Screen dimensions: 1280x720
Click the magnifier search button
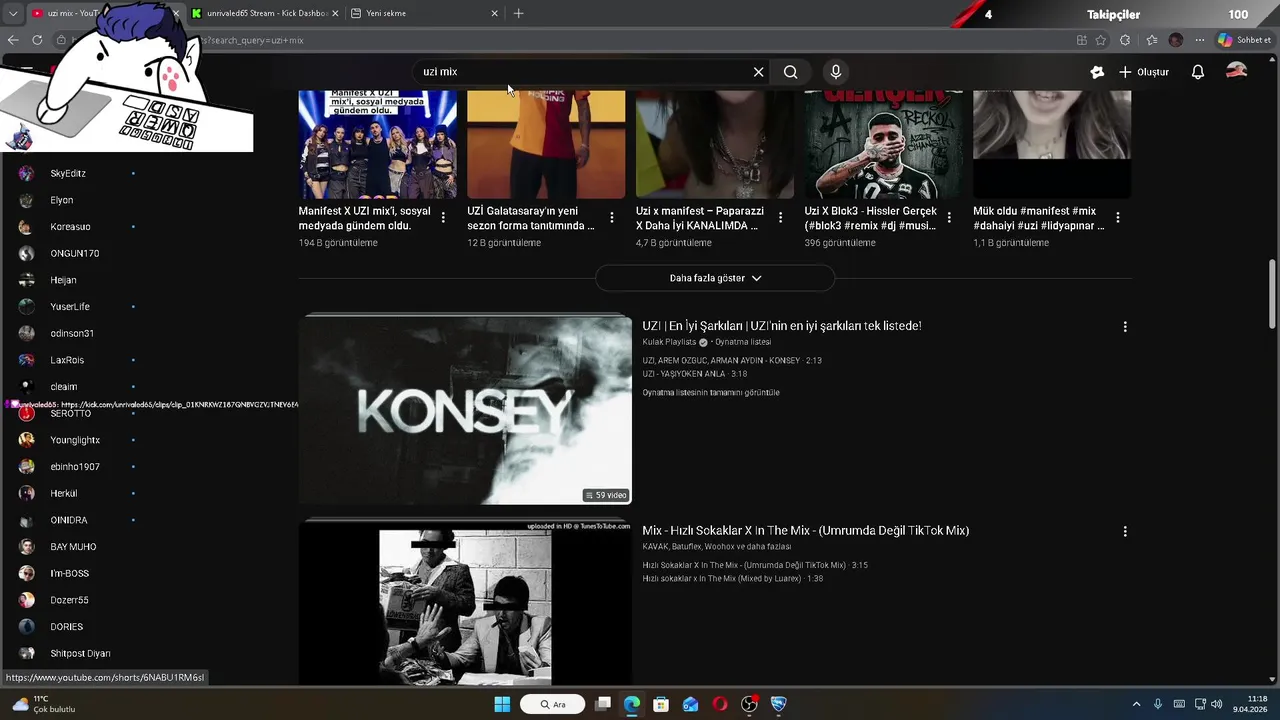[x=791, y=72]
